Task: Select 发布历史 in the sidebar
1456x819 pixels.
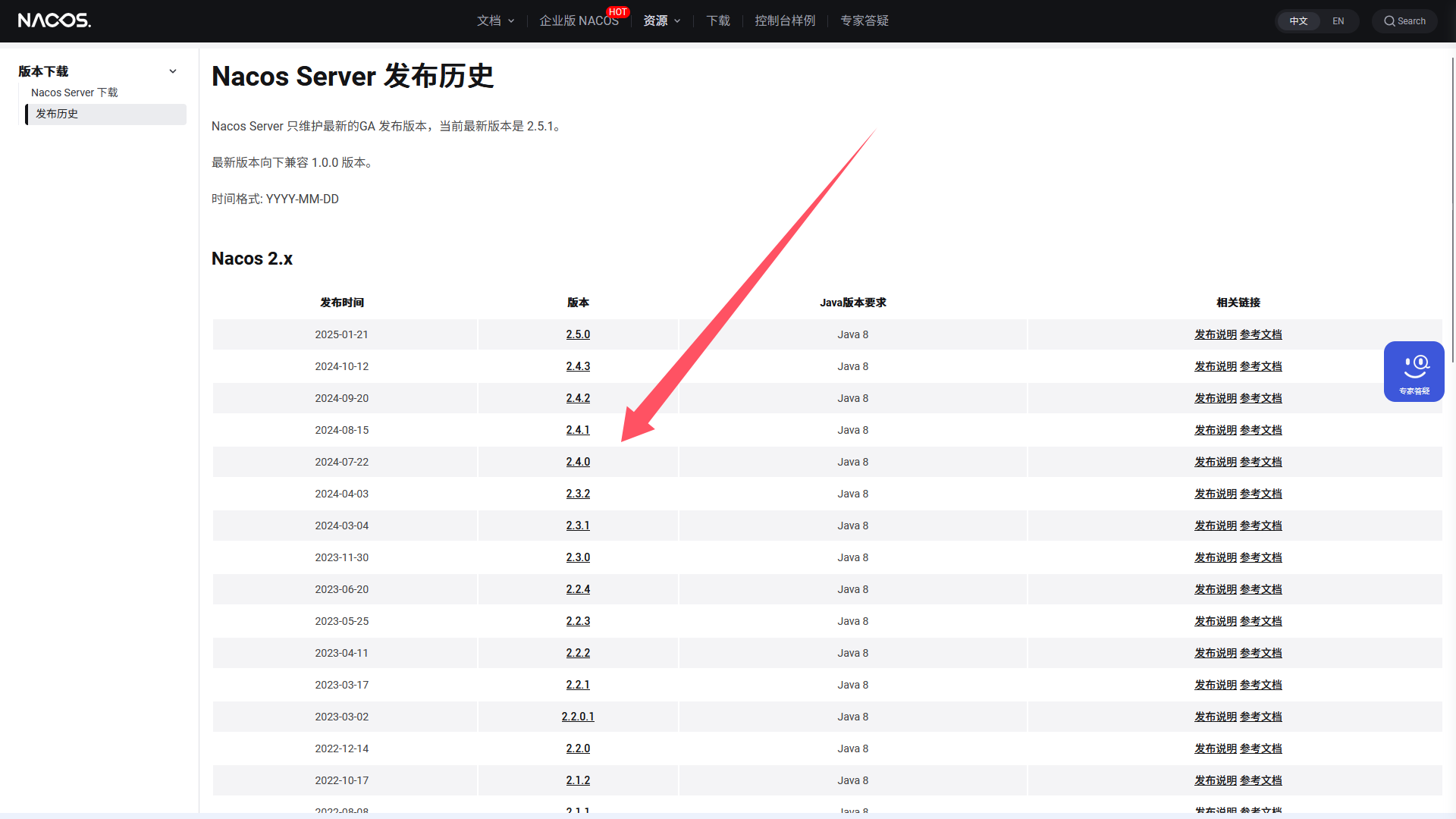Action: tap(57, 114)
